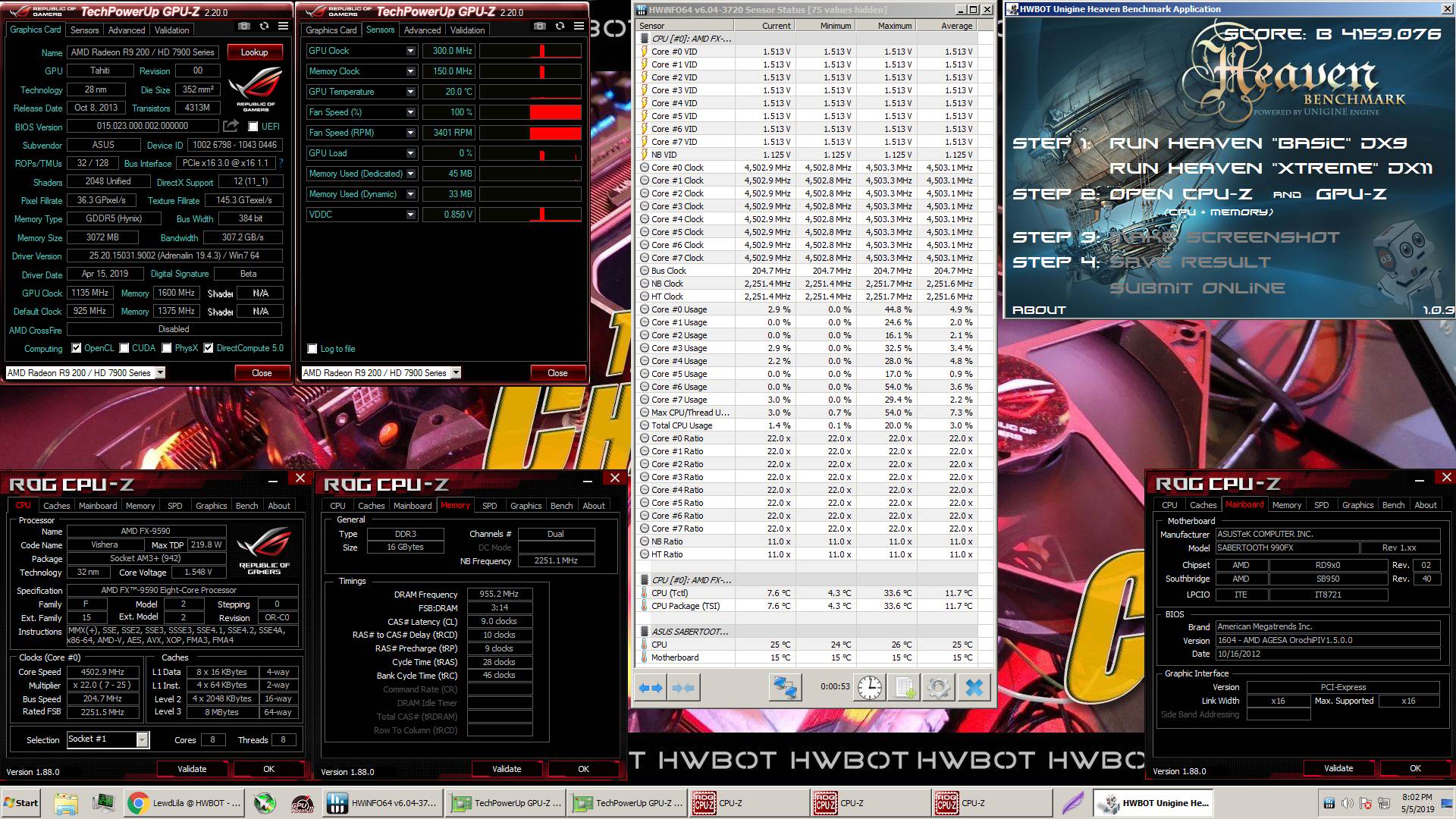Take a screenshot in the left GPU-Z window
Viewport: 1456px width, 819px height.
point(243,26)
